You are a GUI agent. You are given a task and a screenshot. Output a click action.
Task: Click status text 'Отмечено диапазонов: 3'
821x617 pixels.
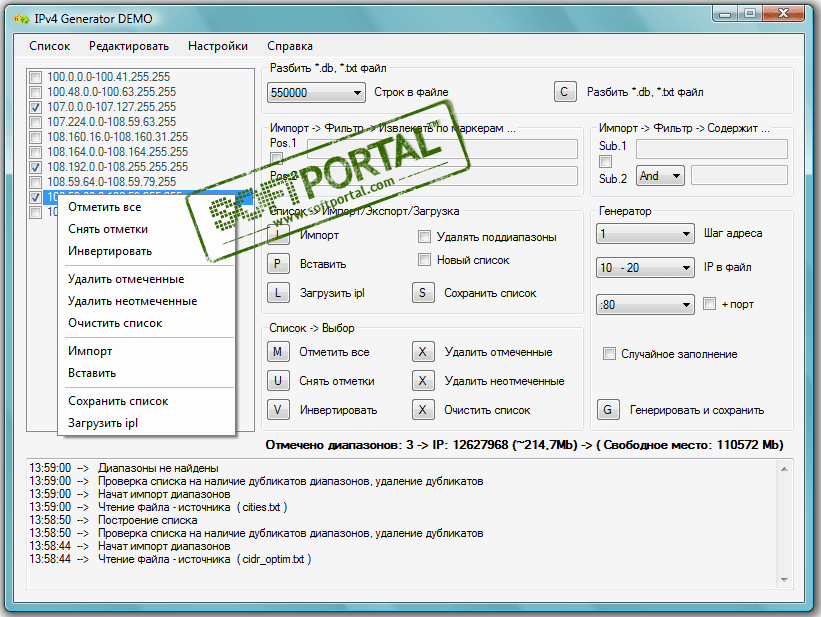340,445
